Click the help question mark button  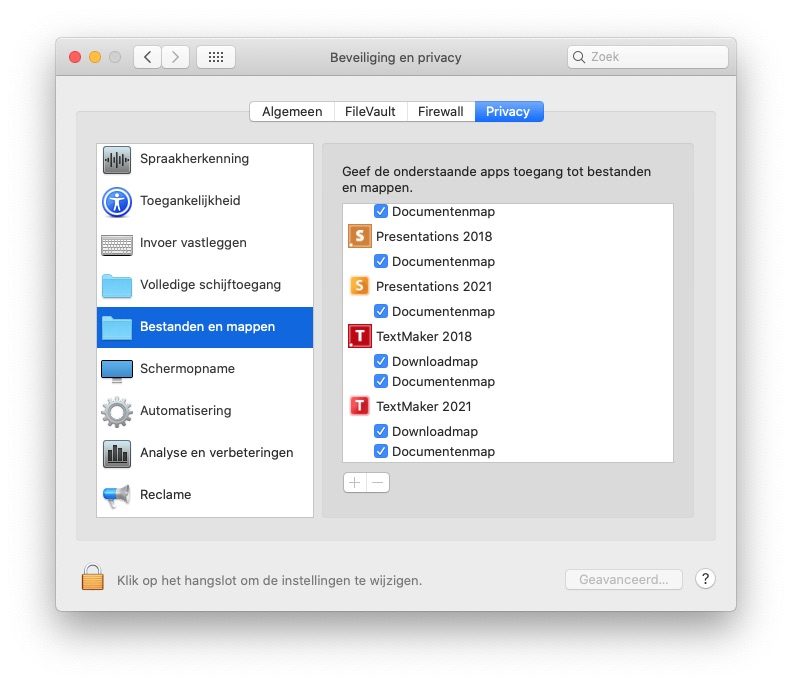tap(705, 579)
